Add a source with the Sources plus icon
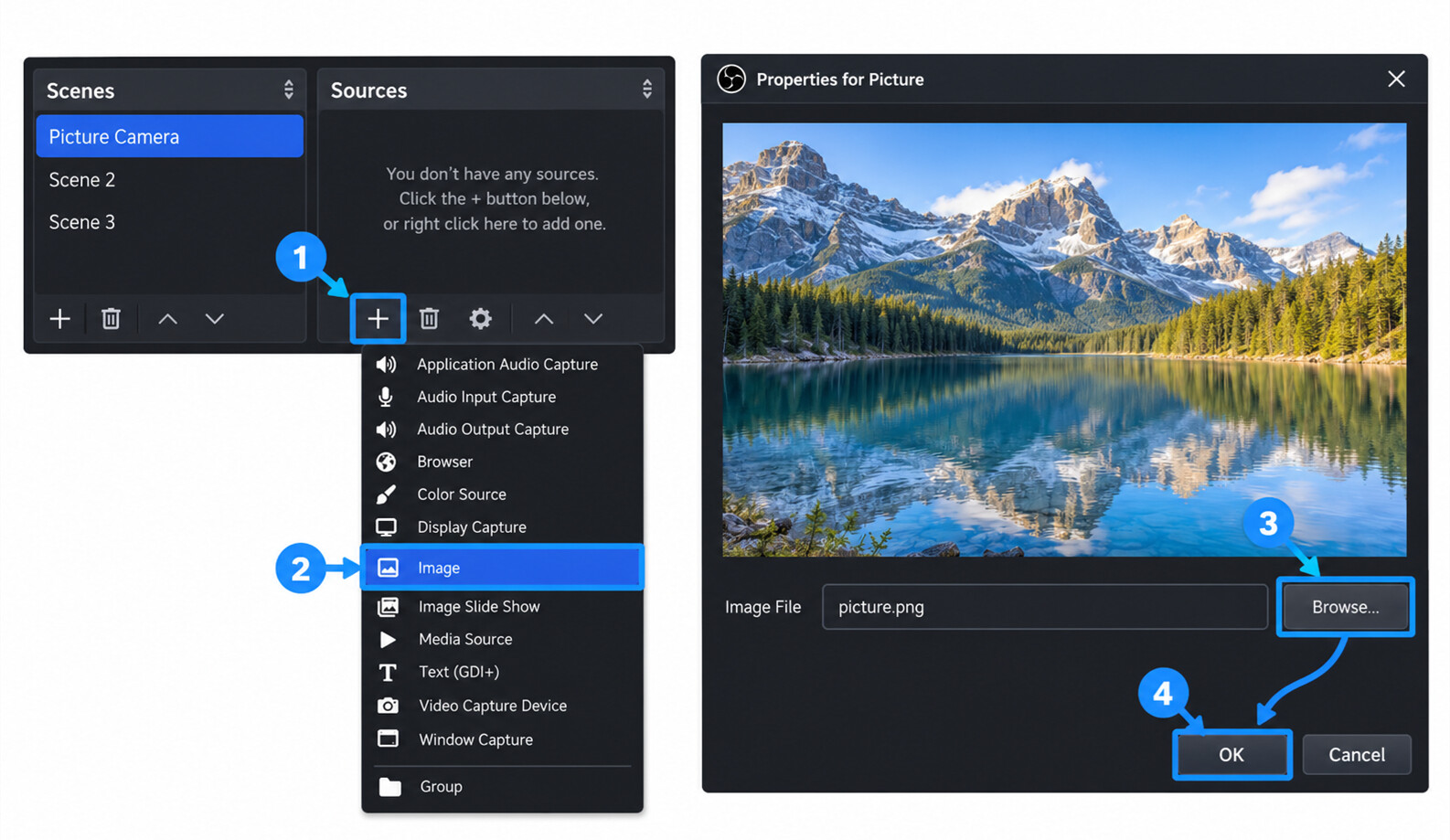 pos(378,318)
